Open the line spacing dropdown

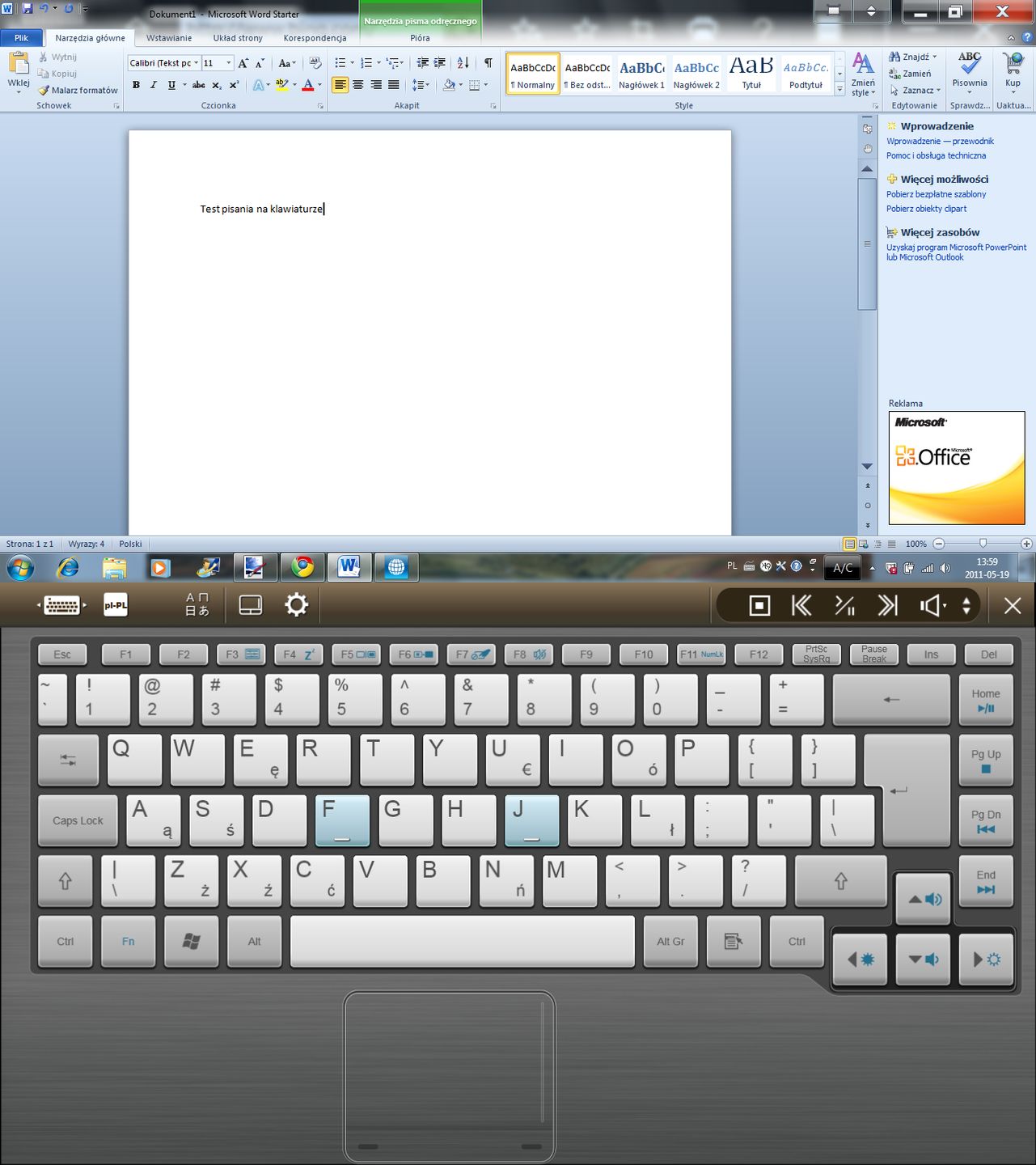tap(421, 85)
